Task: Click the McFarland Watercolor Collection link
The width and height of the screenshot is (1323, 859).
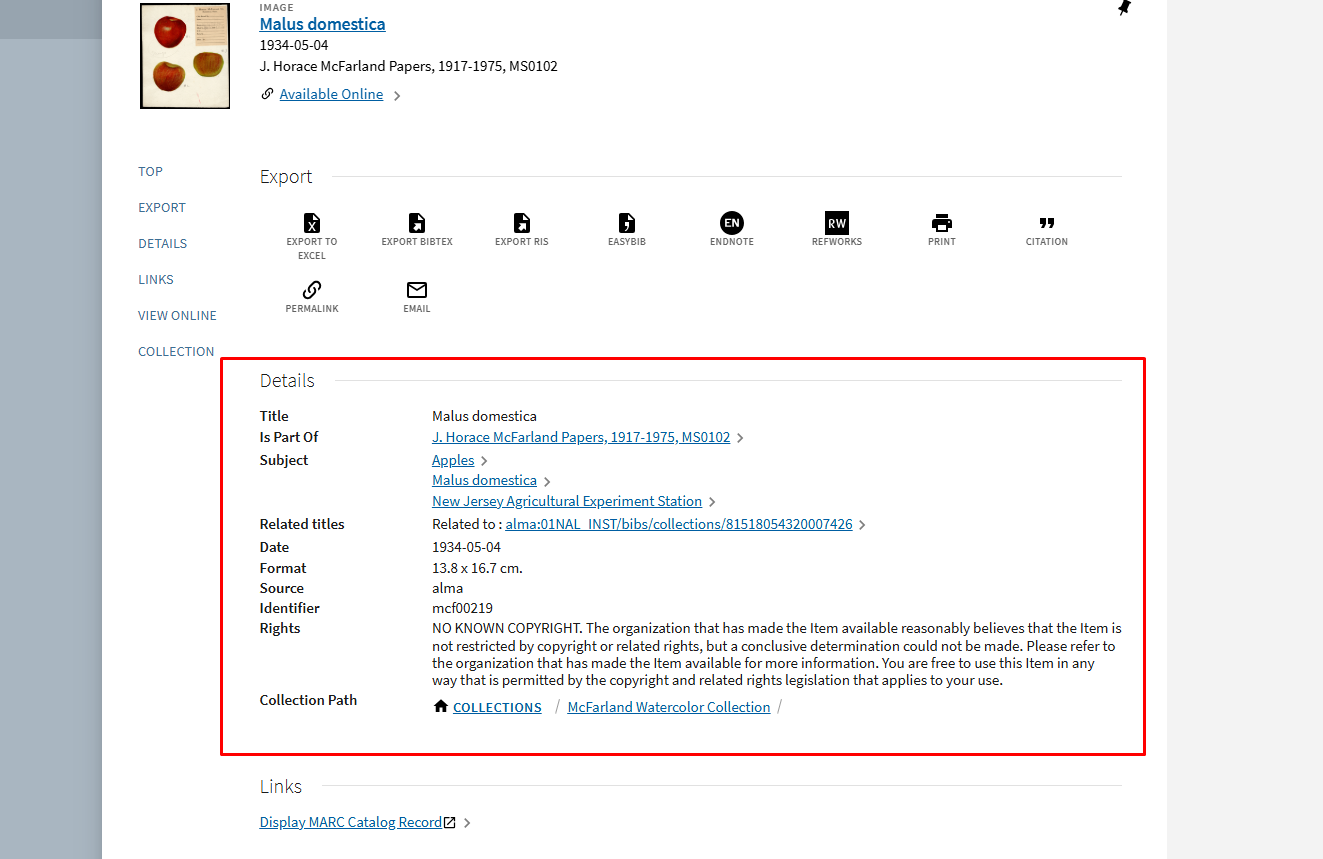Action: [x=668, y=707]
